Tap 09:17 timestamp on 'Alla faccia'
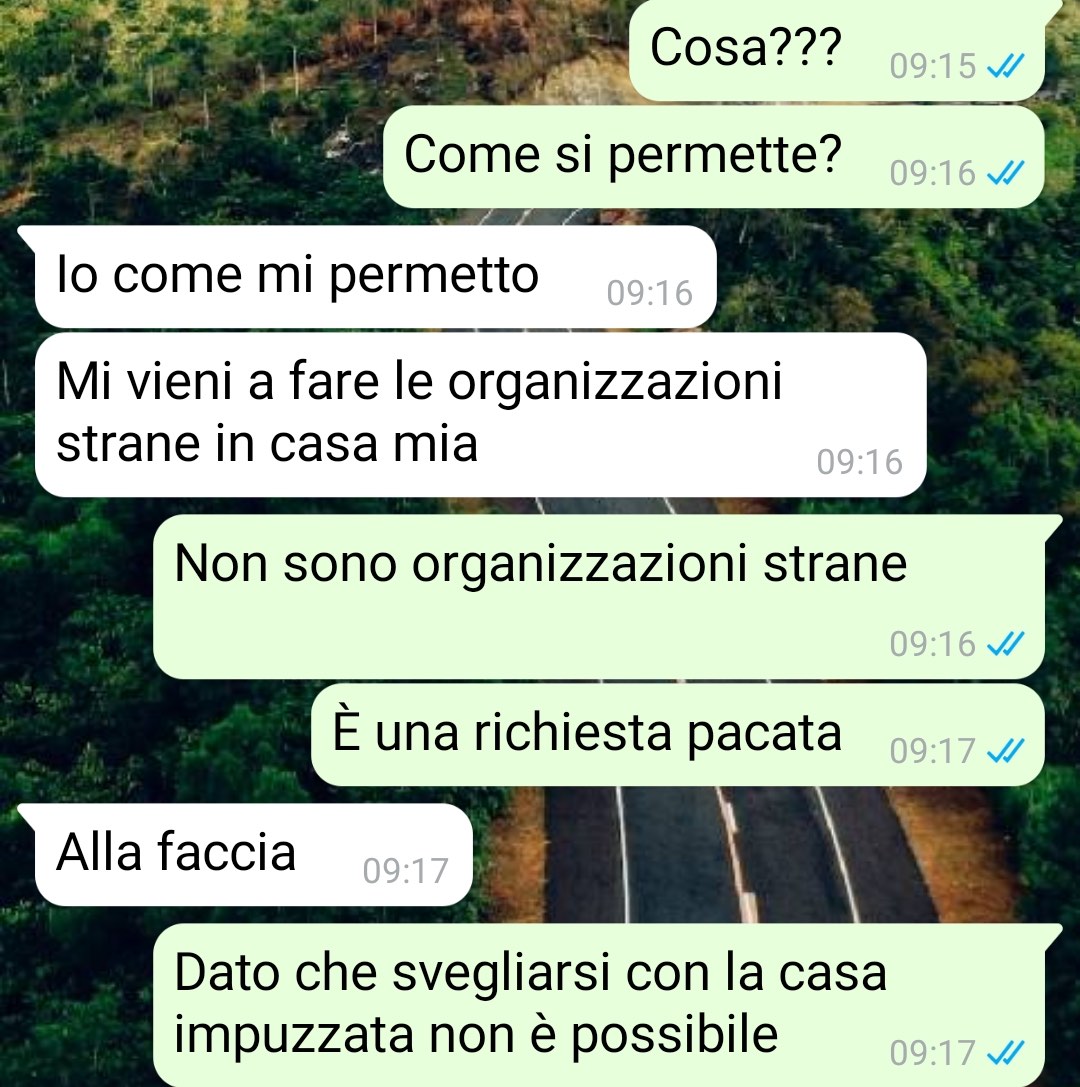 coord(406,871)
